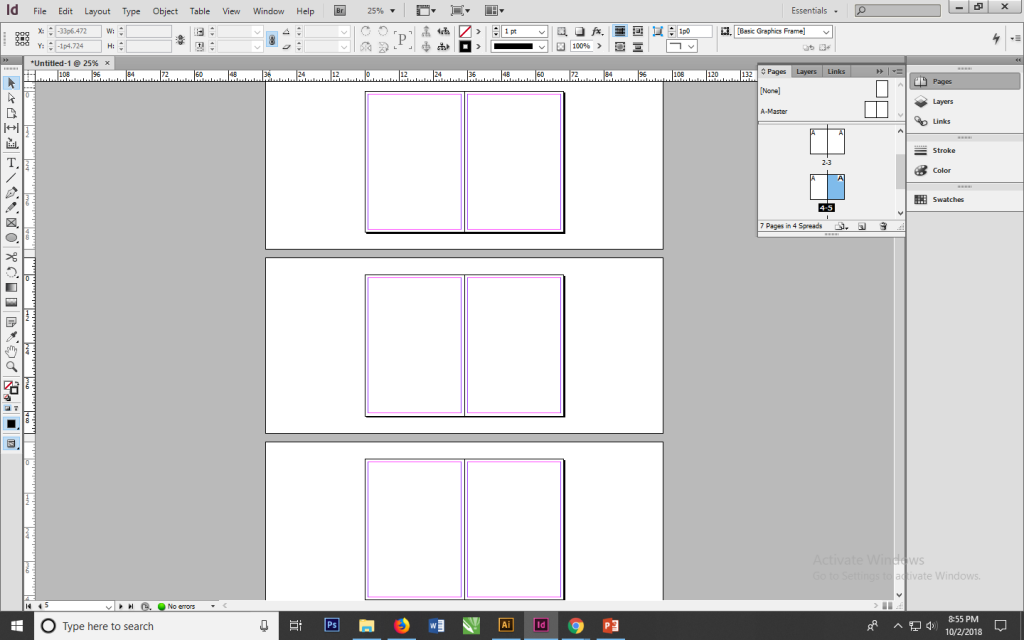Viewport: 1024px width, 640px height.
Task: Select the Gradient Swatch tool
Action: (11, 287)
